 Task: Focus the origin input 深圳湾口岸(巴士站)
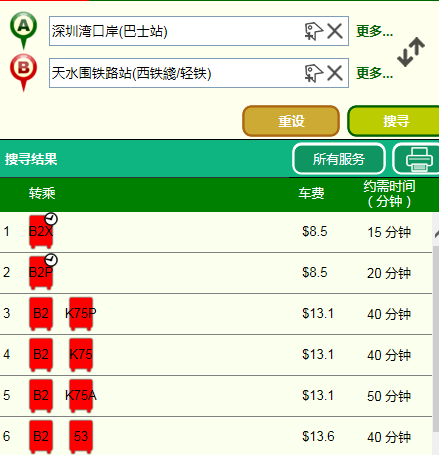pos(175,31)
